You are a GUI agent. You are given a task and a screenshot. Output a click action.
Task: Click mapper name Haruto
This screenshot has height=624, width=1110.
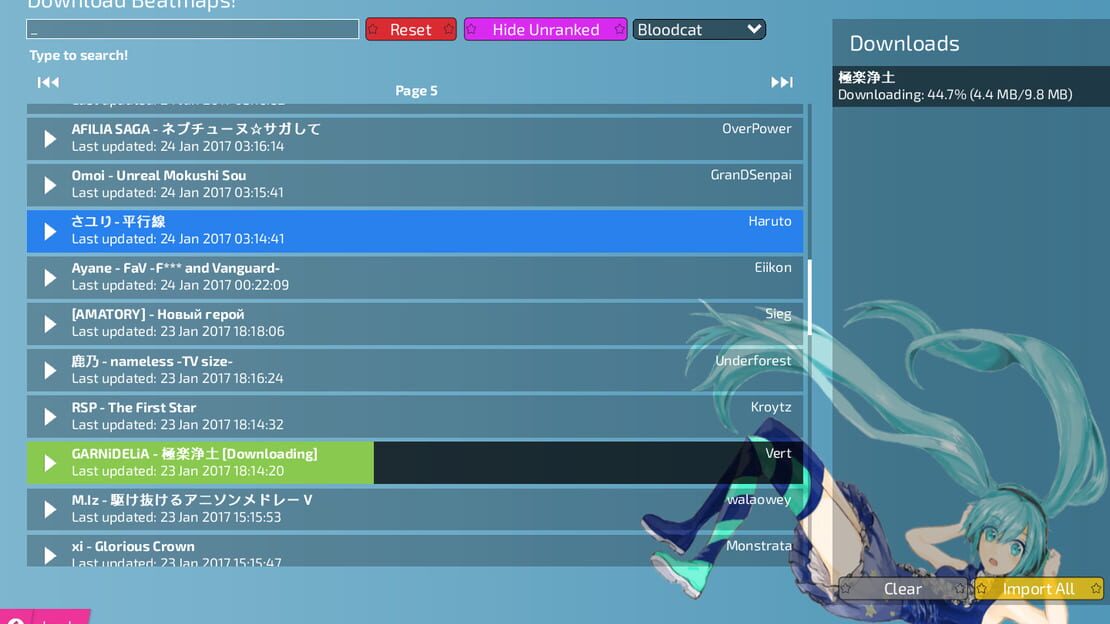pos(770,221)
